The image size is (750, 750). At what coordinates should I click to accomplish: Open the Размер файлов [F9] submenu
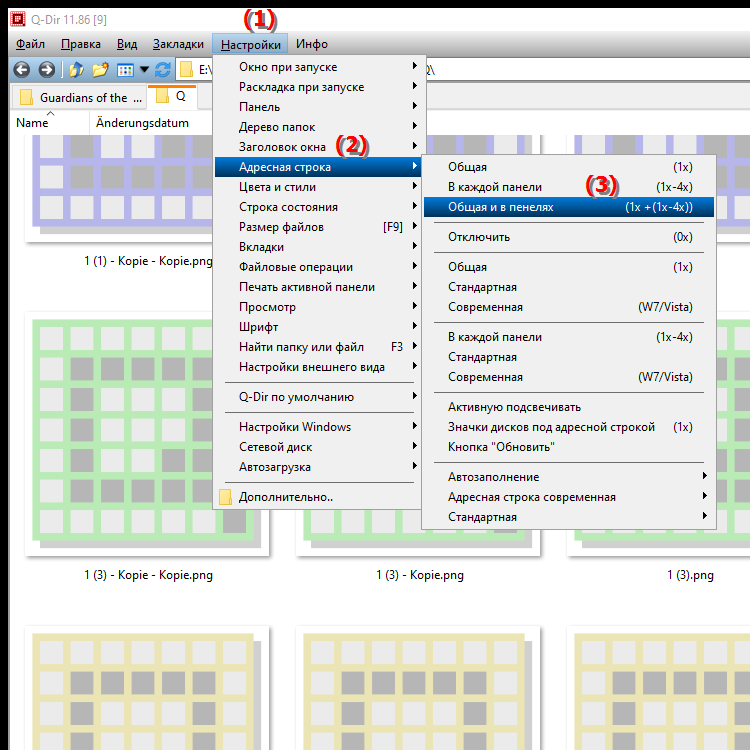click(318, 227)
